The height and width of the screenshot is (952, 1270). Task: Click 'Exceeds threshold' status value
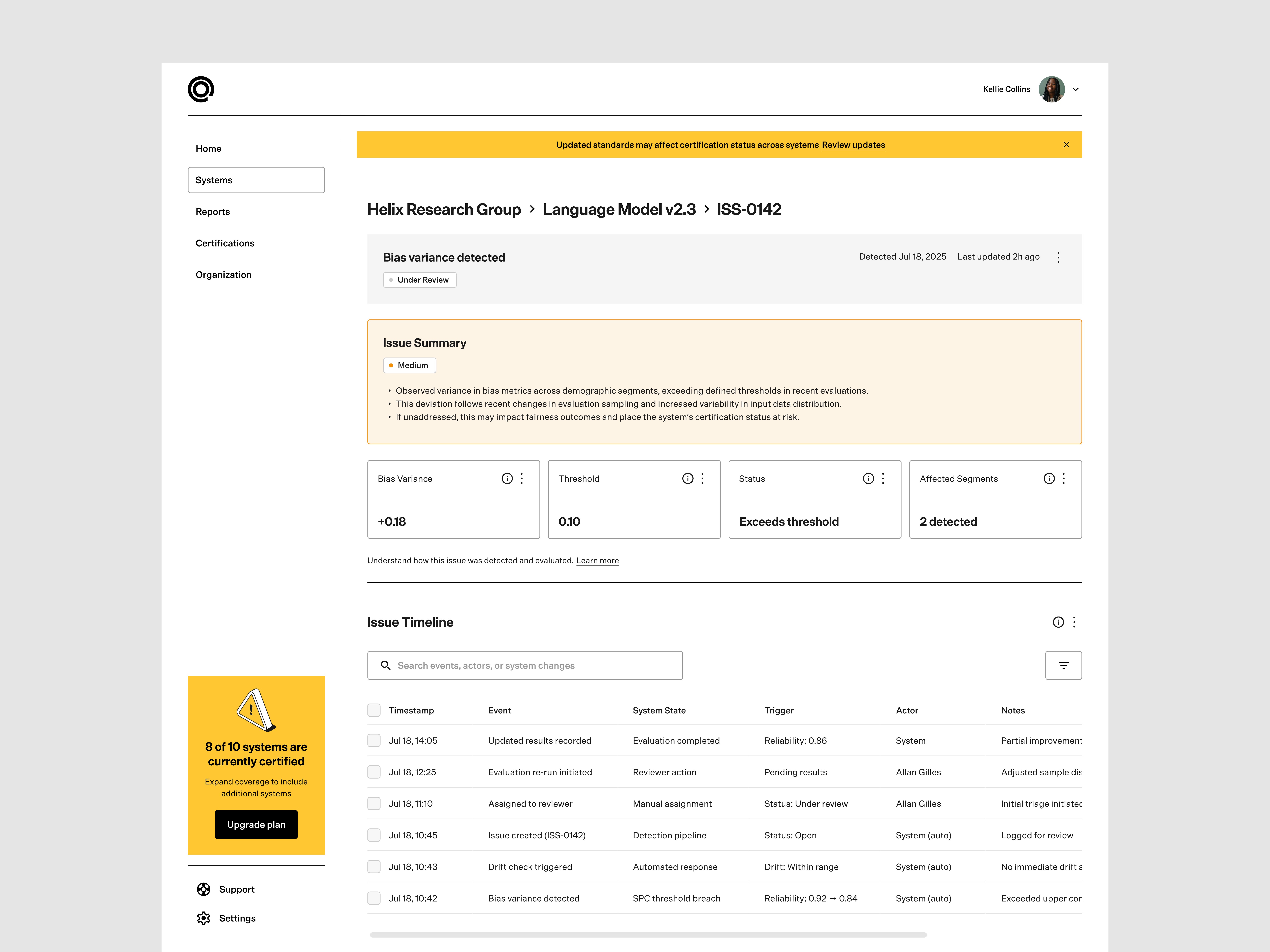point(789,522)
